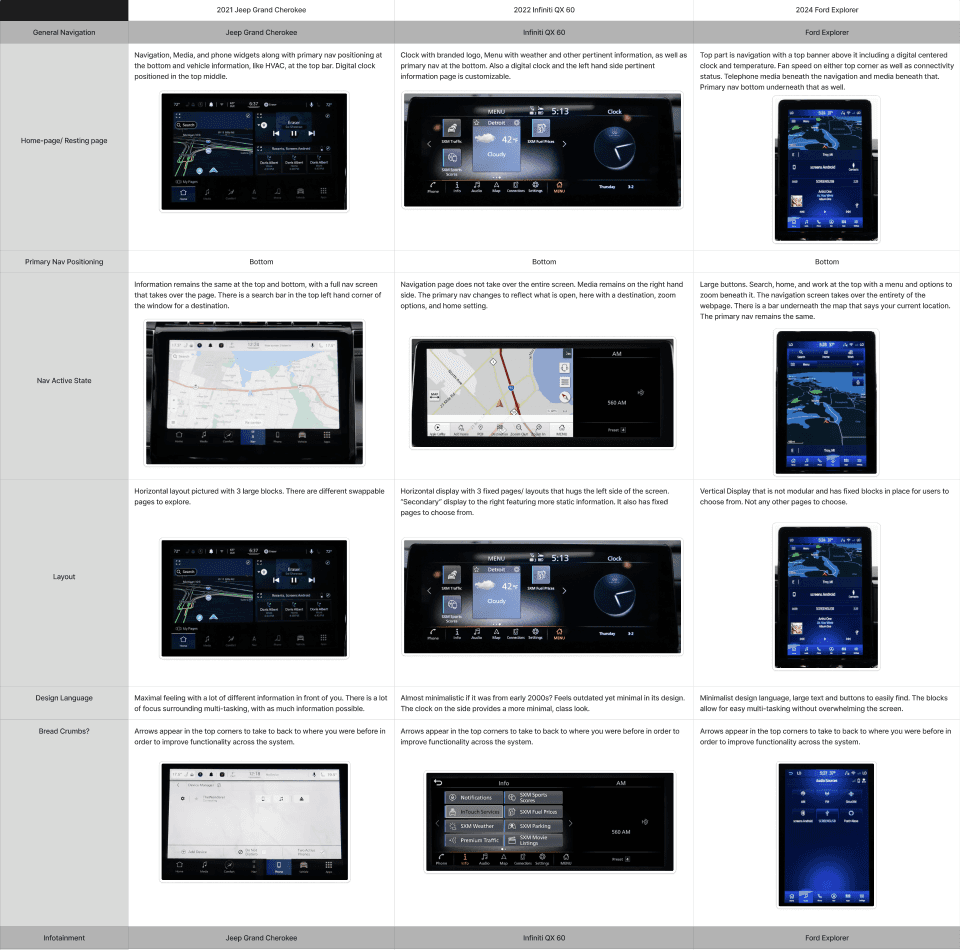The width and height of the screenshot is (960, 950).
Task: Click 'Bottom' in the Jeep column
Action: pyautogui.click(x=261, y=261)
